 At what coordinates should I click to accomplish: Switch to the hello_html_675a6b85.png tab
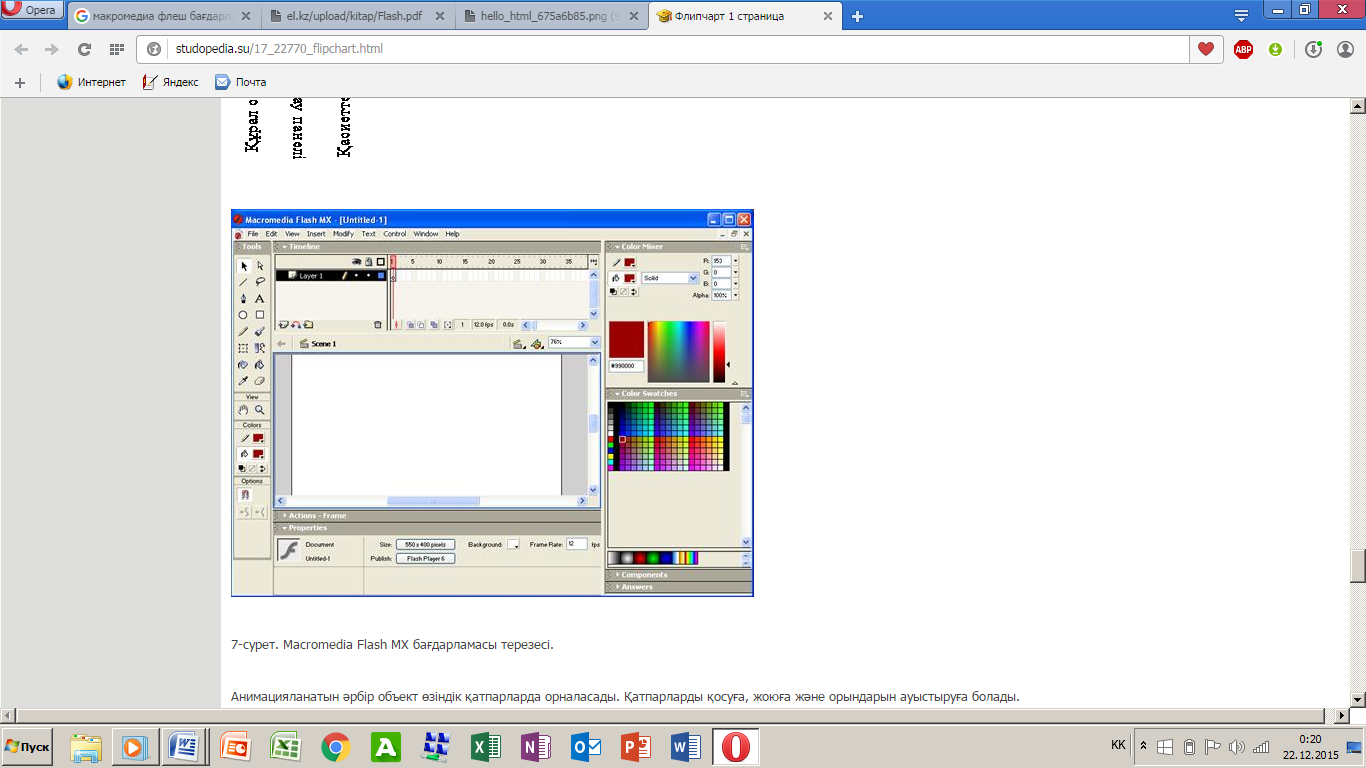[x=553, y=16]
